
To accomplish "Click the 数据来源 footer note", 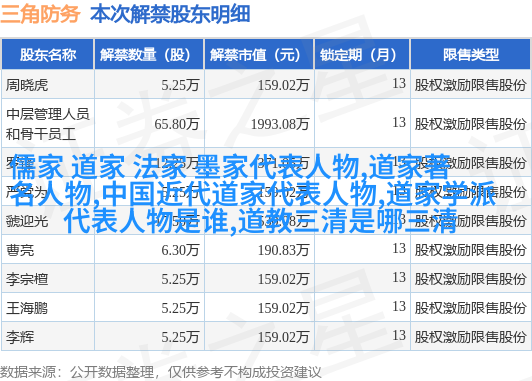I will (x=160, y=372).
